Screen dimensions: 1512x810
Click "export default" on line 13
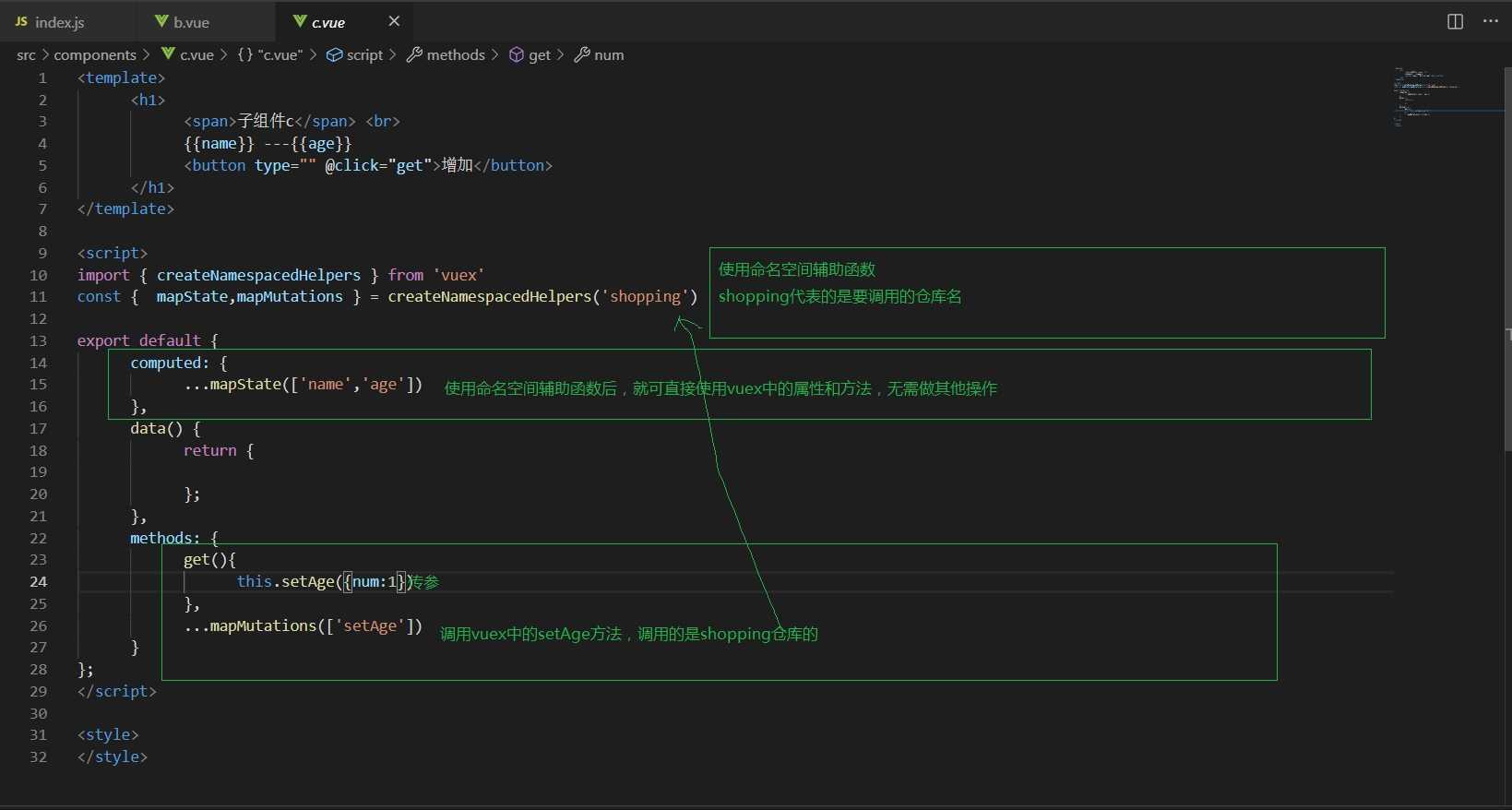pos(138,340)
